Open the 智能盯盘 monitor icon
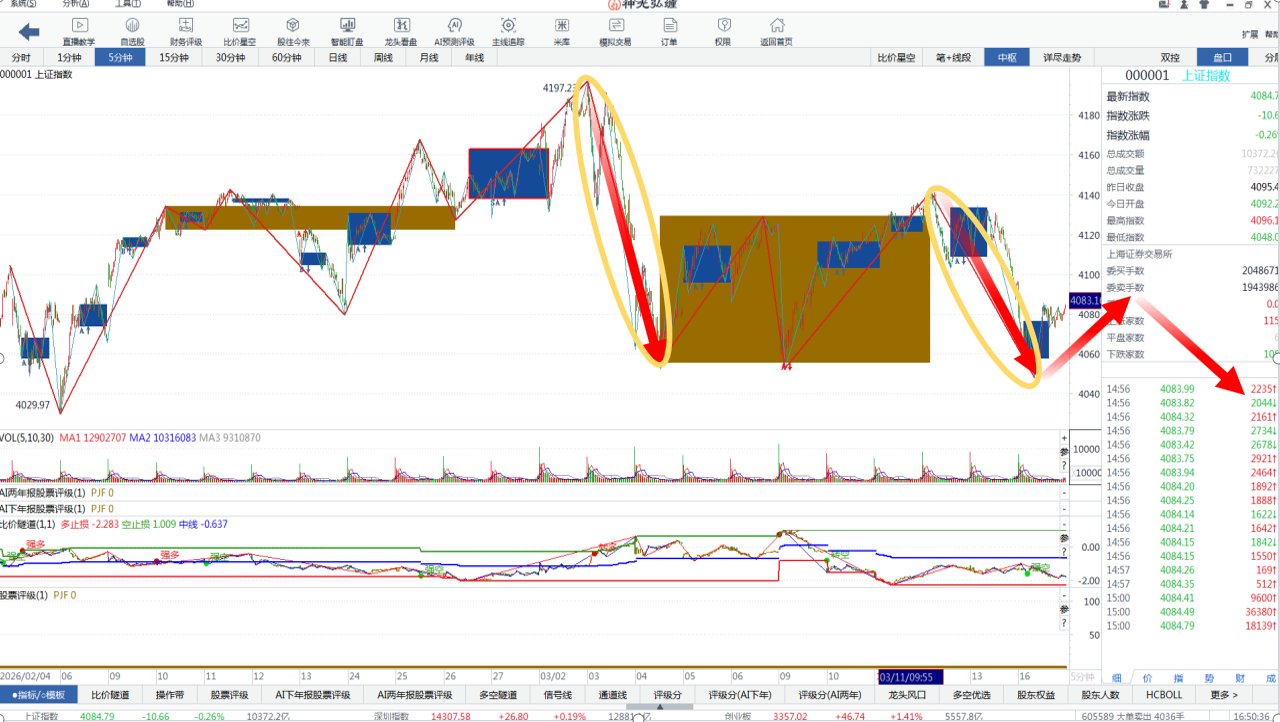1280x722 pixels. 347,31
